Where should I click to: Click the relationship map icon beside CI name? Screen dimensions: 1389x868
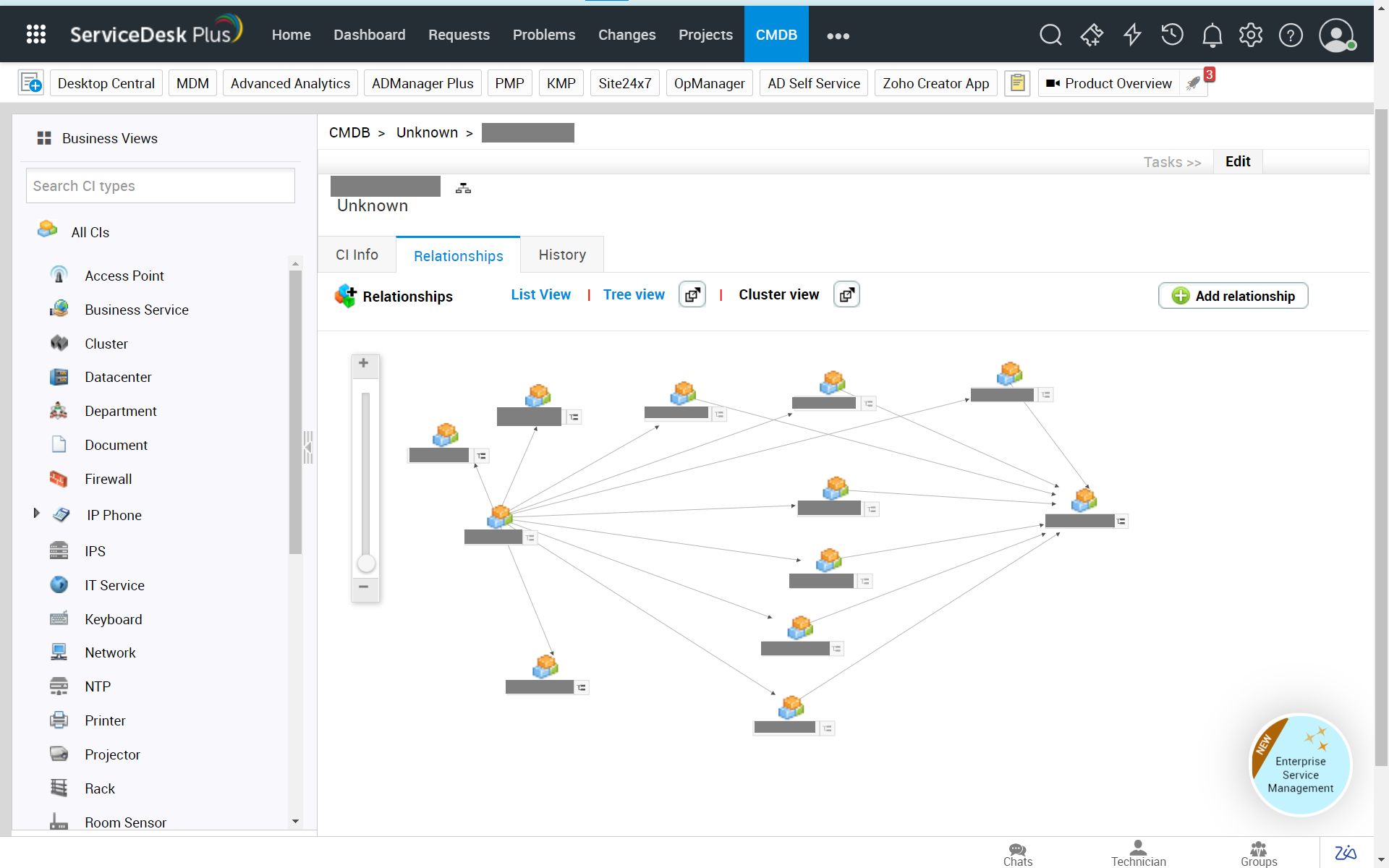click(x=463, y=188)
